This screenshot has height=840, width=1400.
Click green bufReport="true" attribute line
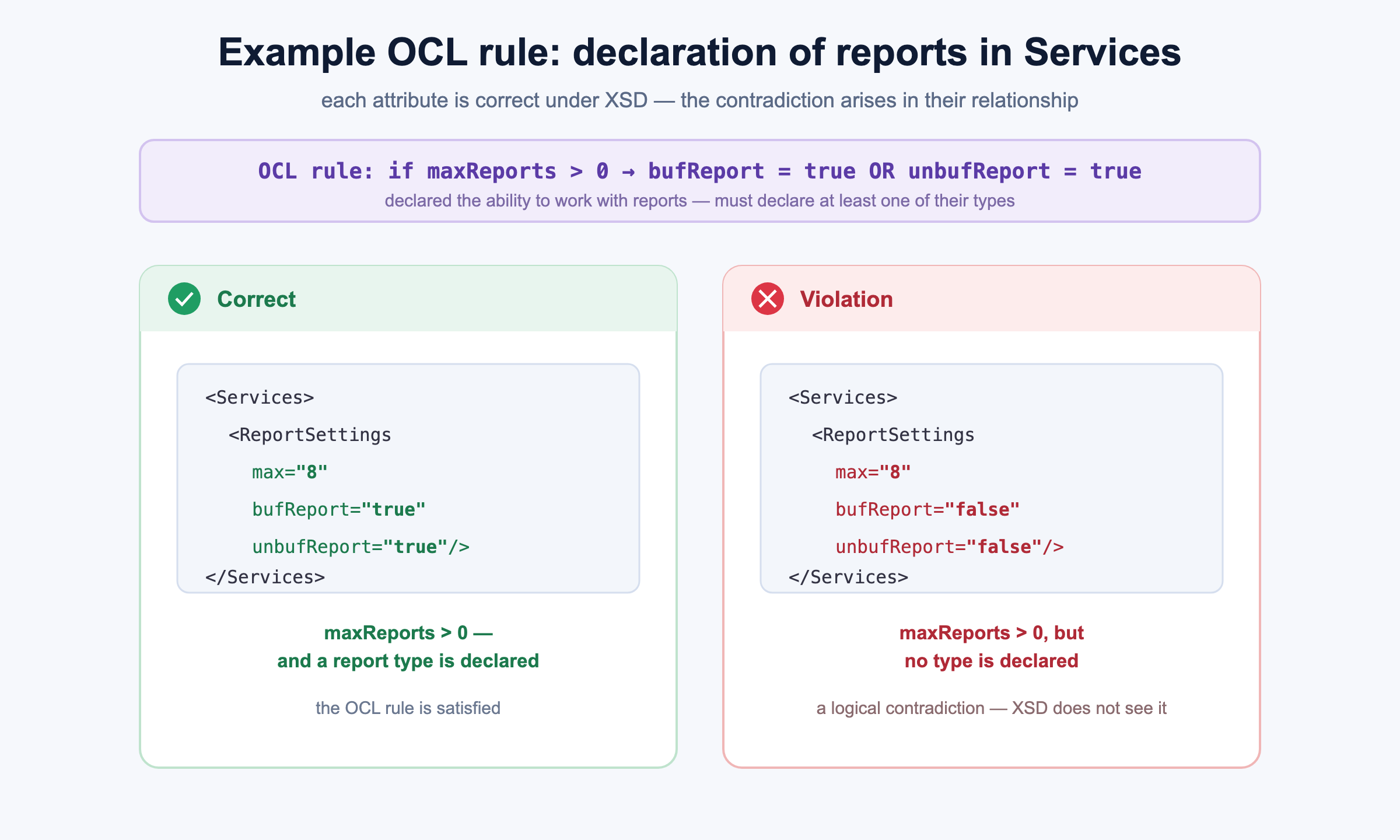[339, 509]
